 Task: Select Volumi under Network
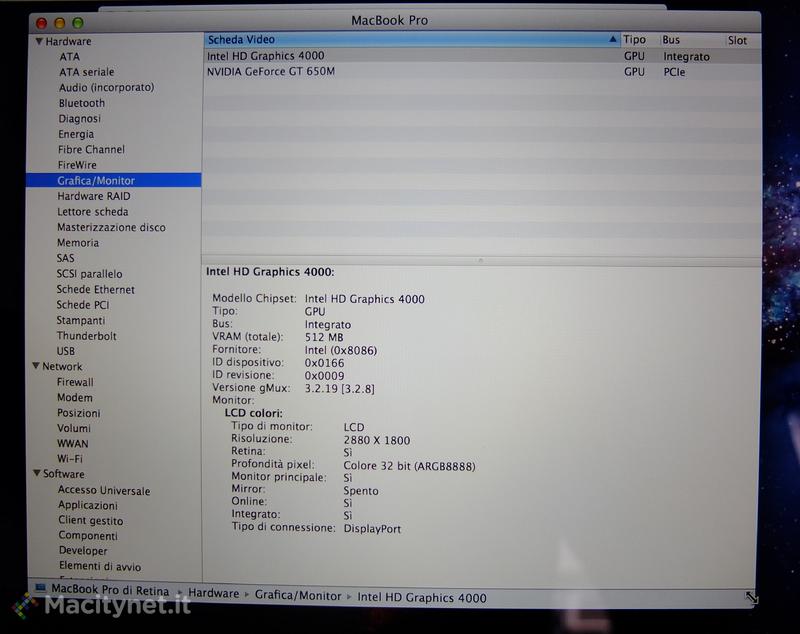[x=73, y=428]
